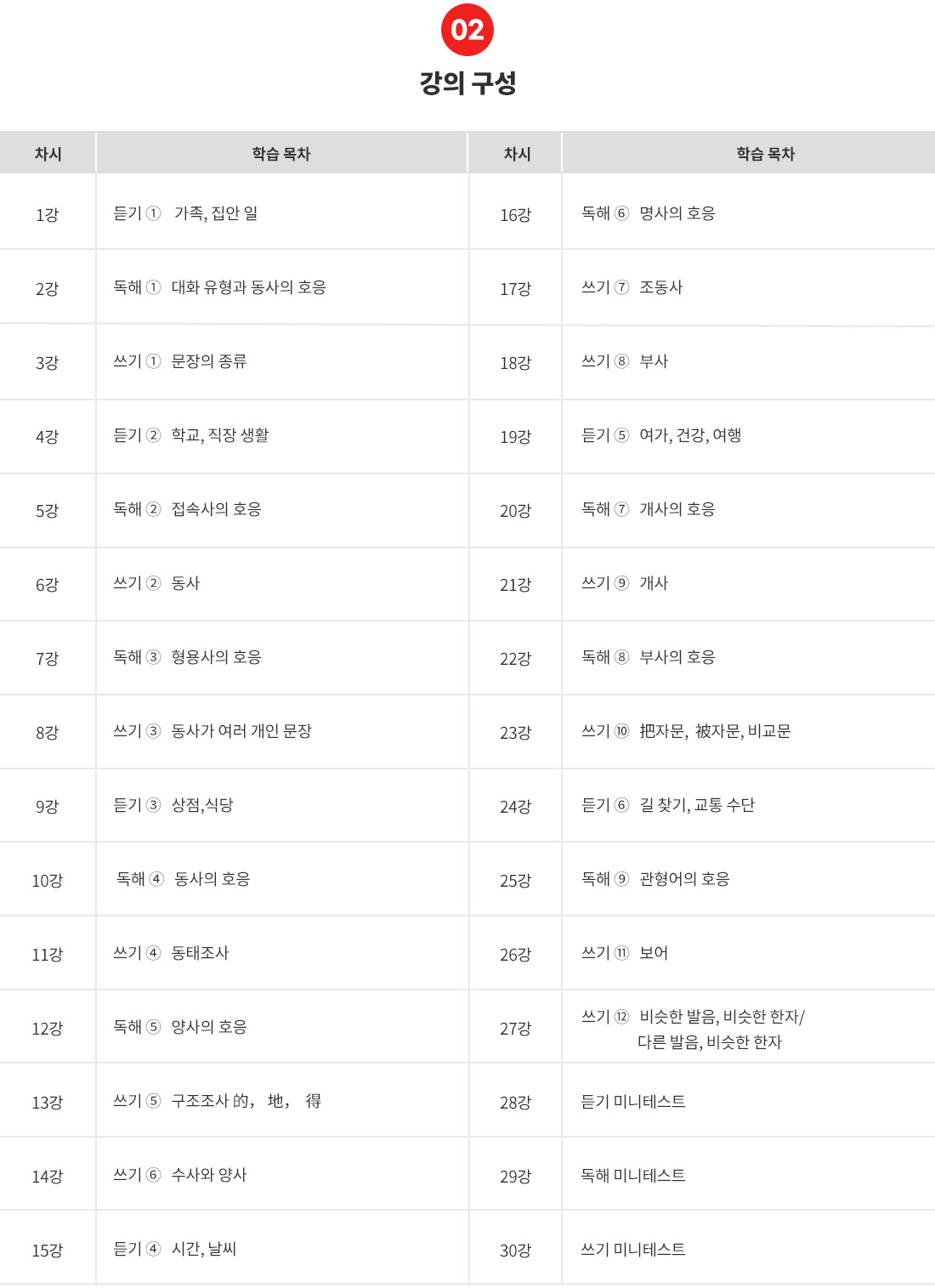Open 쓰기 ④ 동태조사 lesson
The width and height of the screenshot is (935, 1288).
[x=171, y=953]
